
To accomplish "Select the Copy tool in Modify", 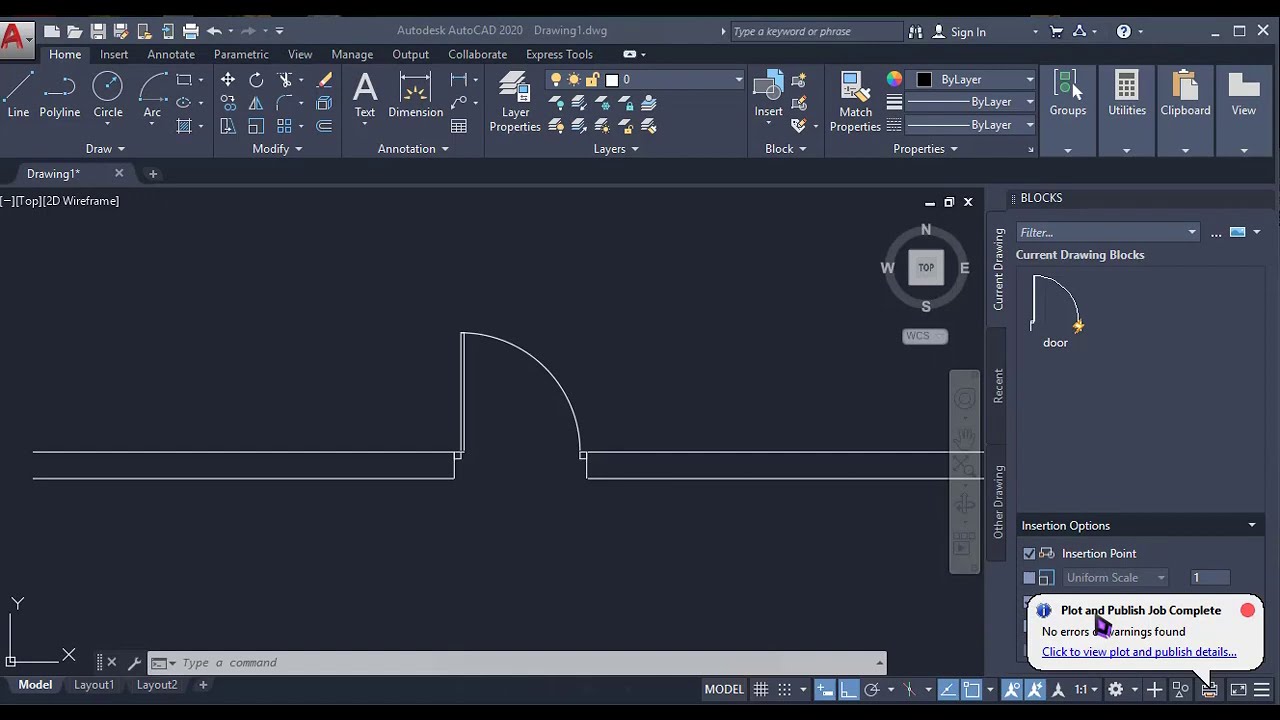I will pos(228,103).
